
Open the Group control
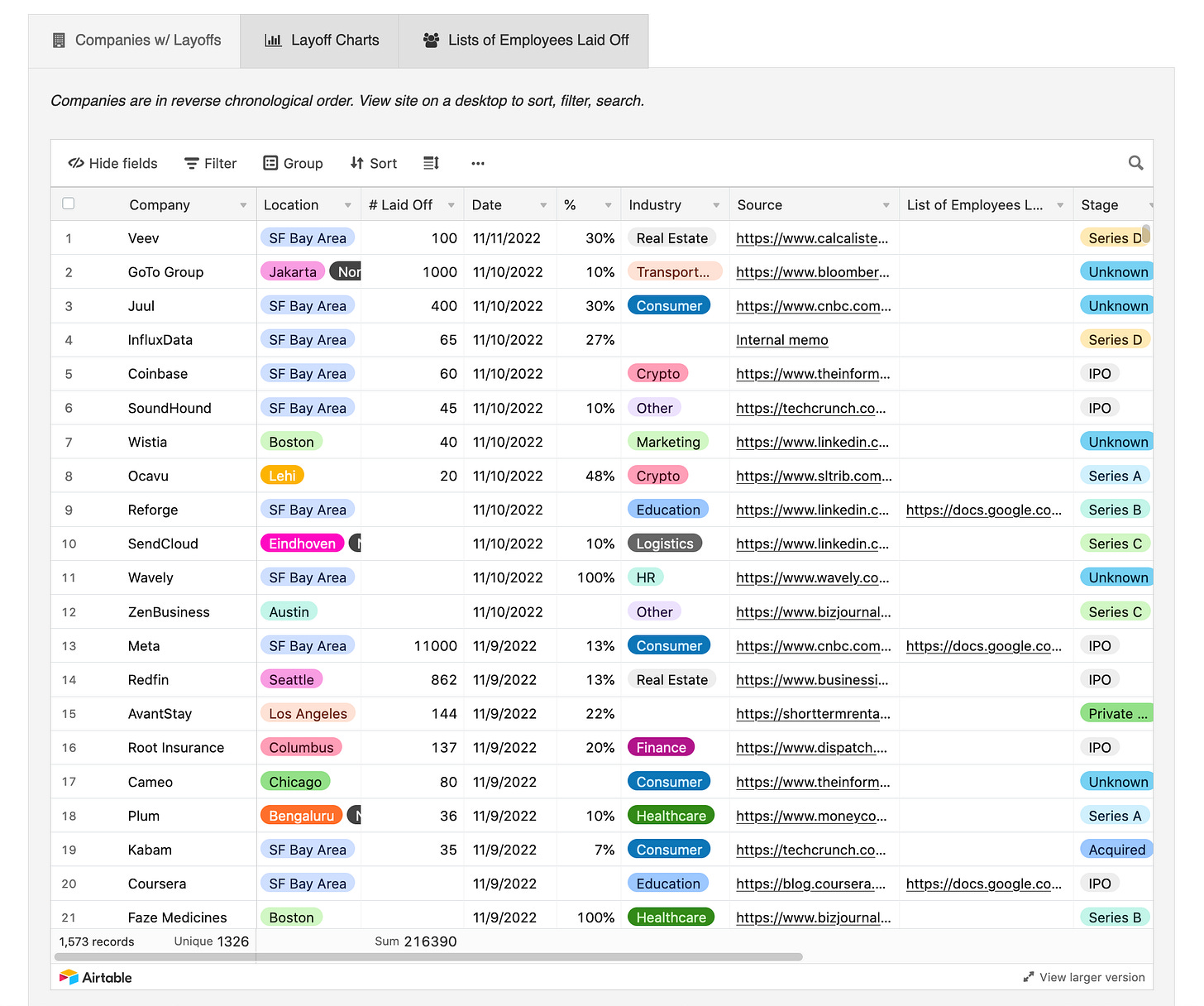click(x=293, y=163)
